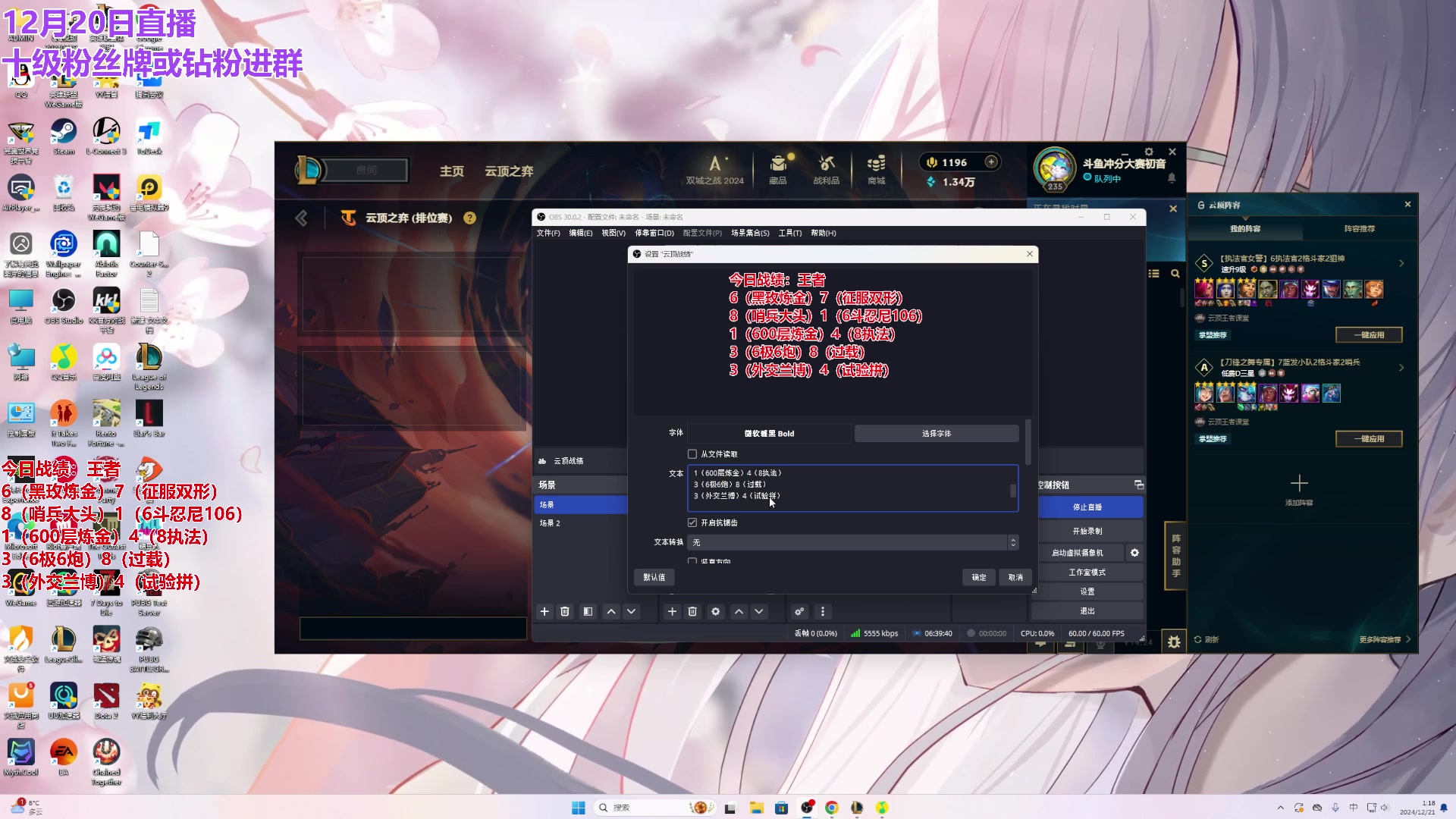
Task: Open 双城之战 2024 event icon
Action: click(715, 169)
